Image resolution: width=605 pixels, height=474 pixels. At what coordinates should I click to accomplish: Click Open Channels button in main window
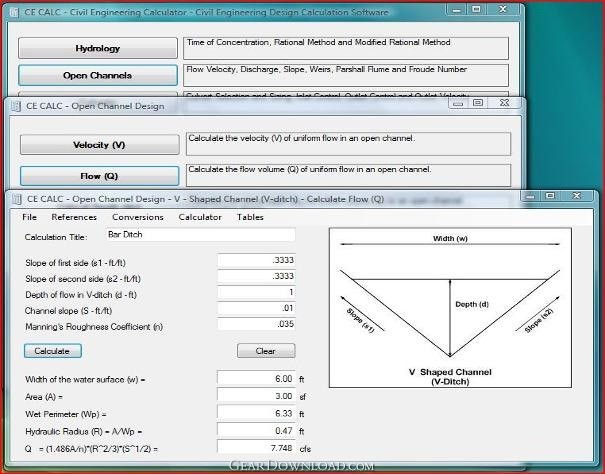[98, 75]
